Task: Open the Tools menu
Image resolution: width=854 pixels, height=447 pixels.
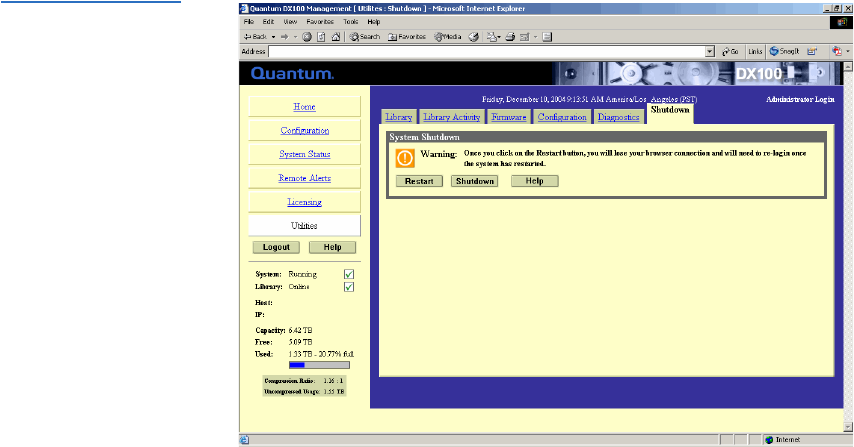Action: (351, 22)
